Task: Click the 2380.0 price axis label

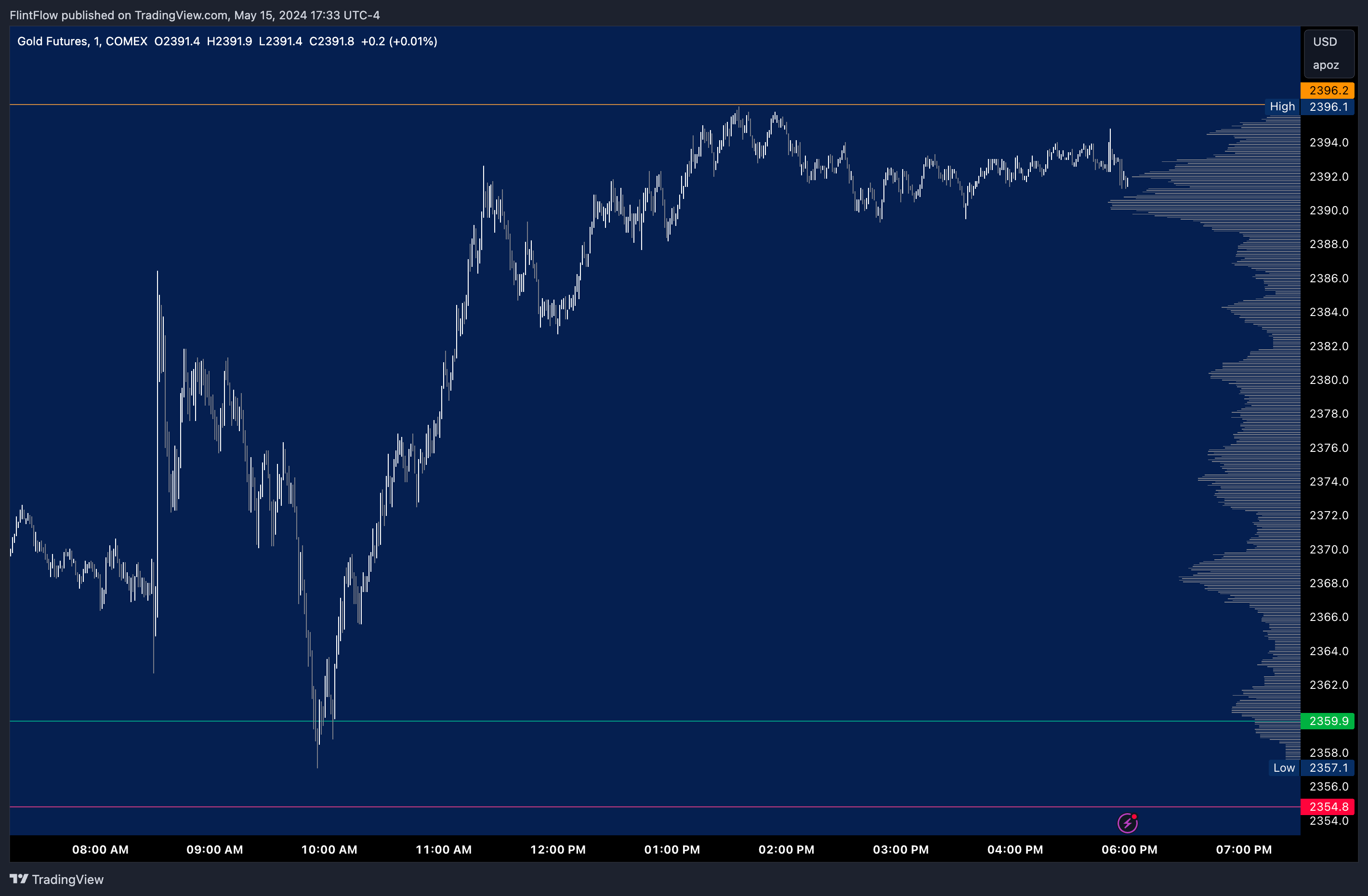Action: click(x=1329, y=380)
